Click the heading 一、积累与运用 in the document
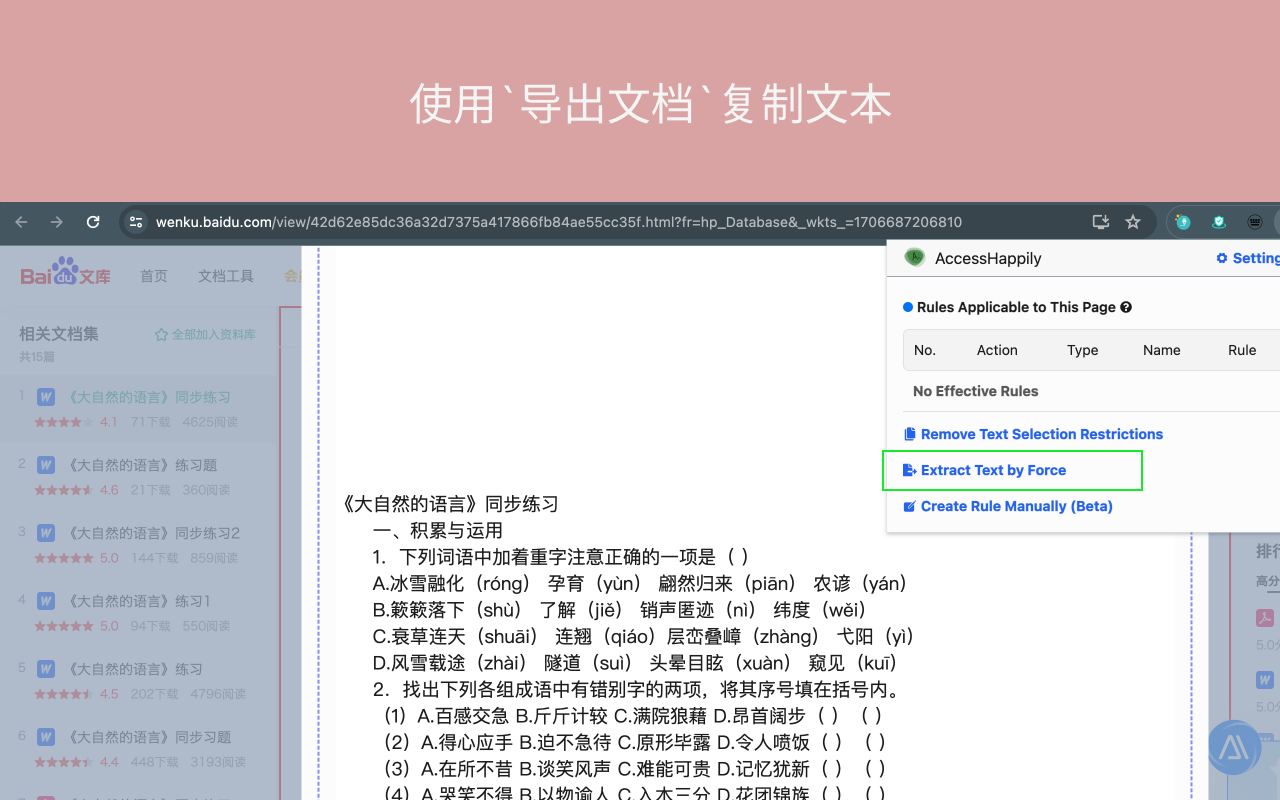 438,531
